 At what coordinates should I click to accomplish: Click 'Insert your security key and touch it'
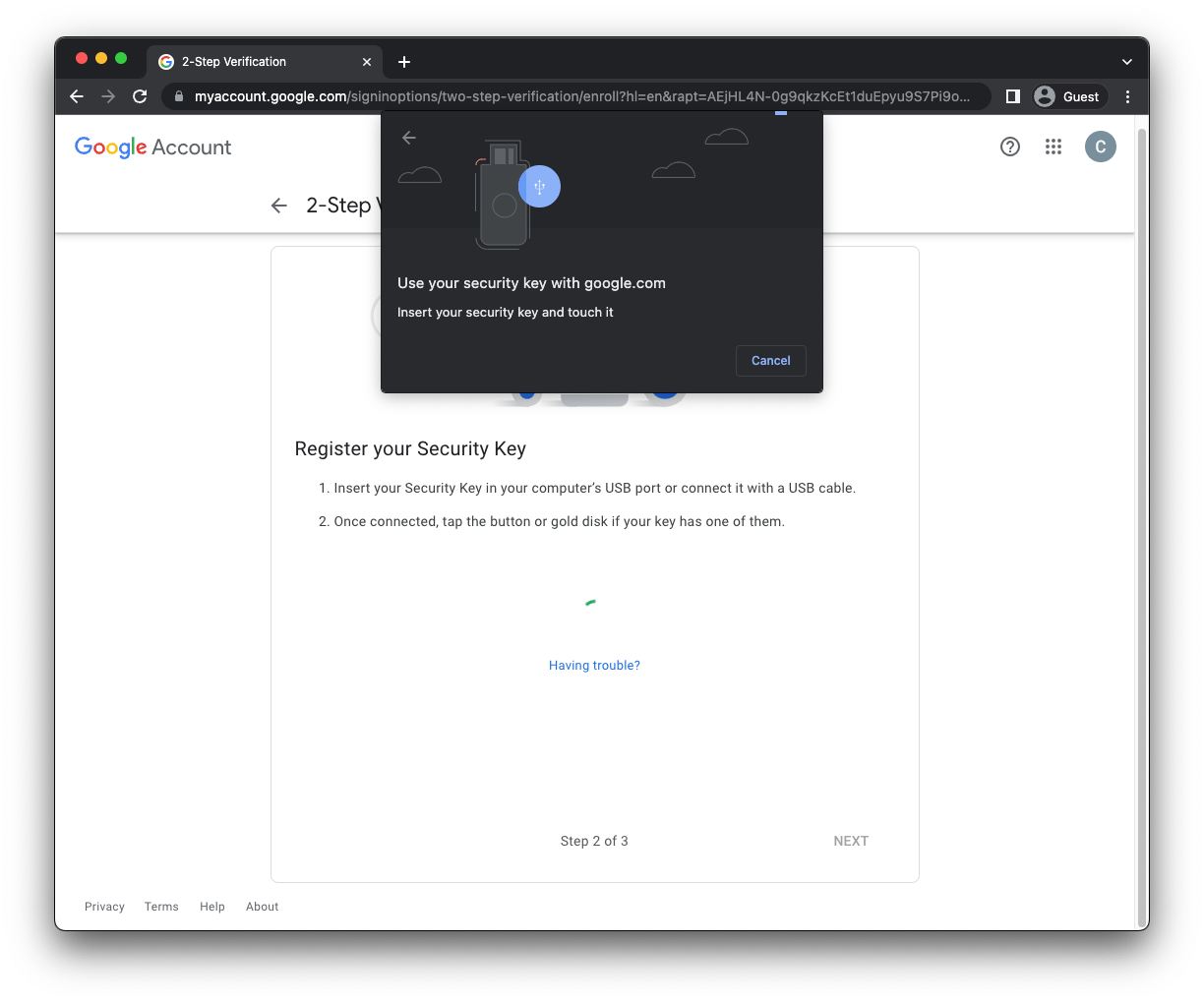point(506,313)
